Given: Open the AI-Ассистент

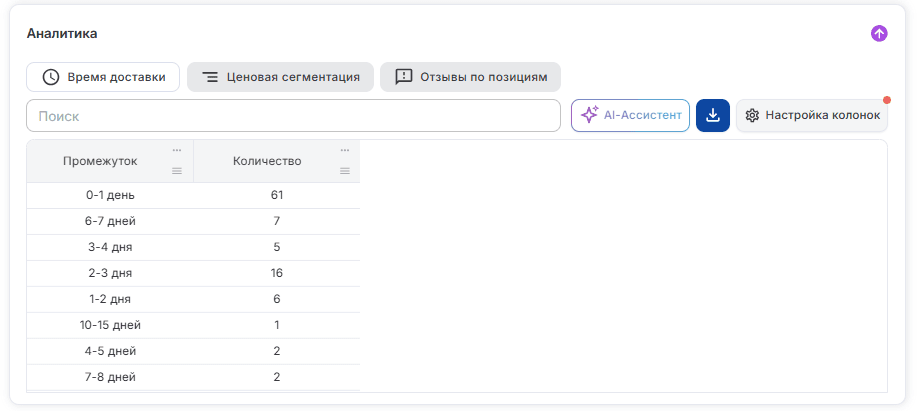Looking at the screenshot, I should pos(630,116).
